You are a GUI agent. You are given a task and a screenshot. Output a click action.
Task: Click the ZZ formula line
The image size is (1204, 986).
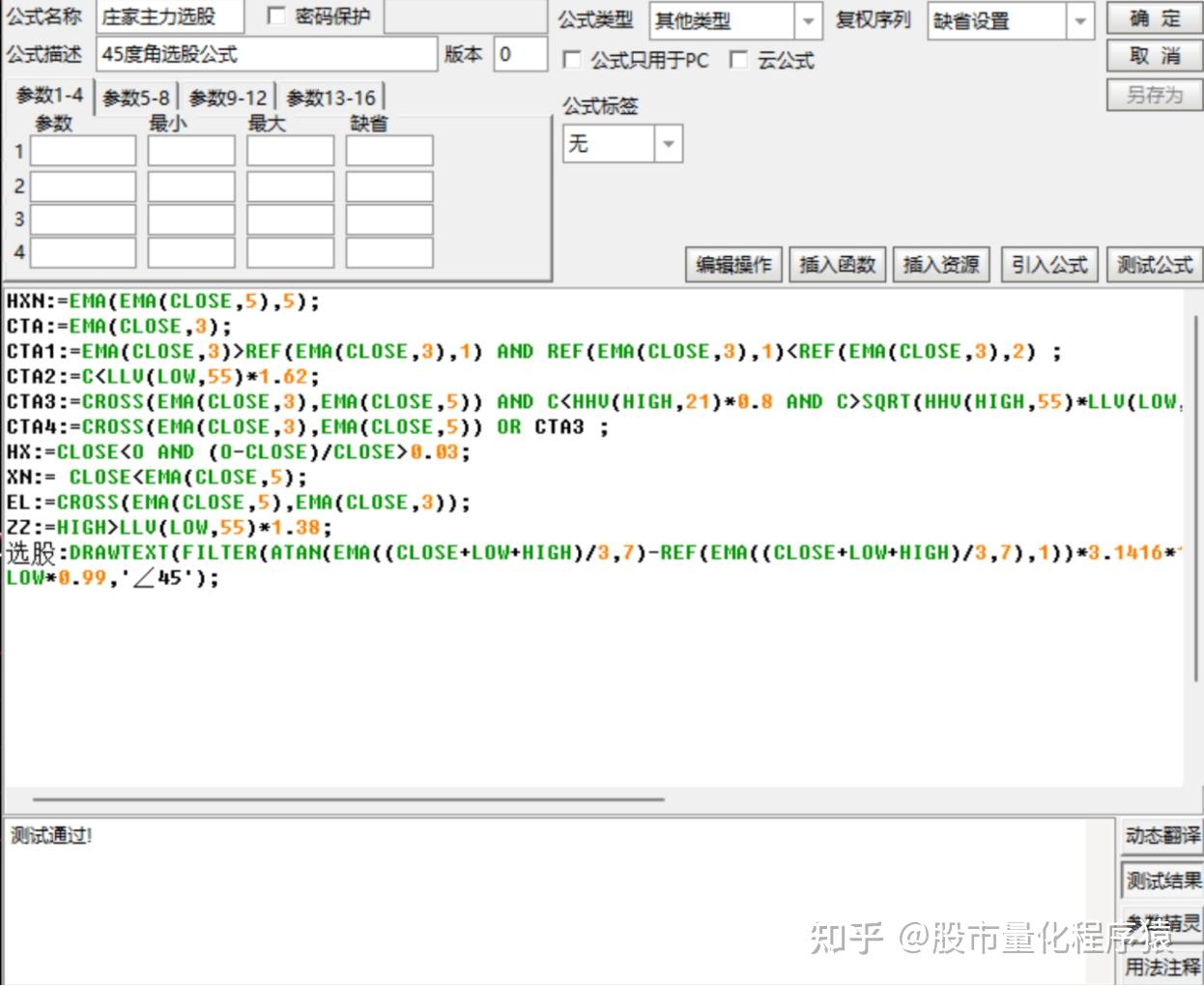coord(169,528)
